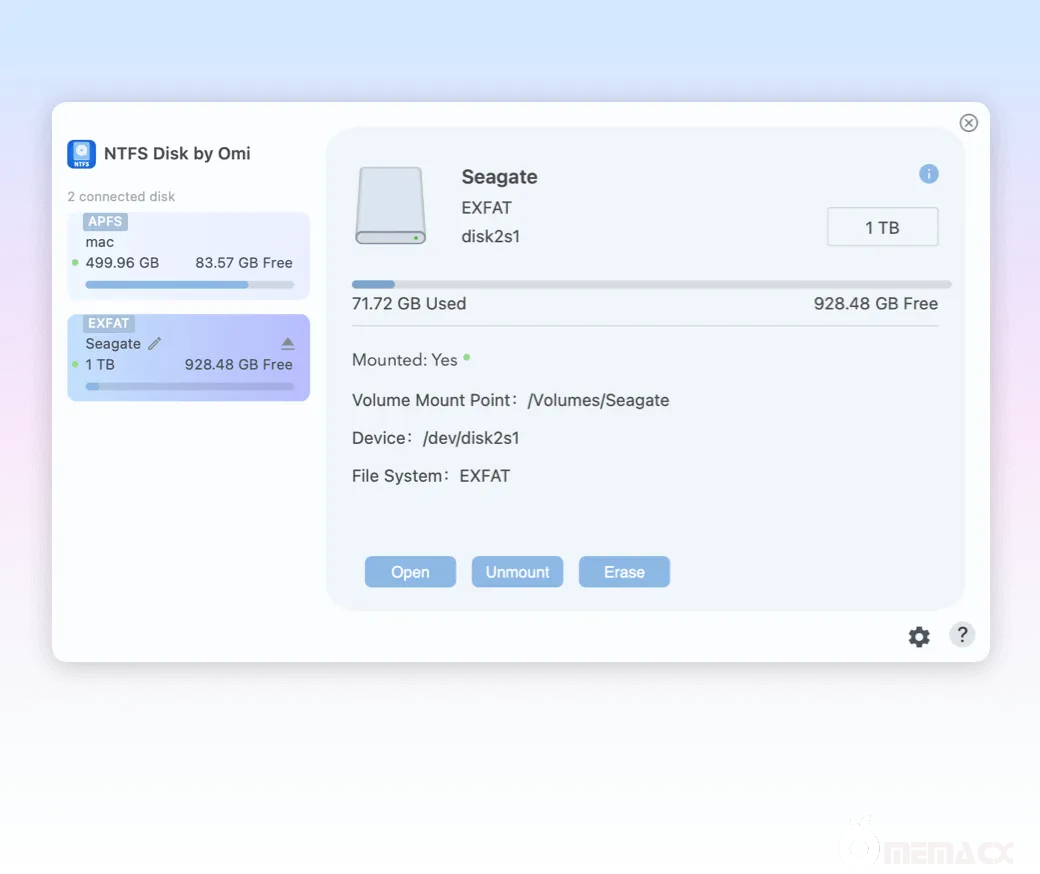Click the pencil rename icon beside Seagate
1040x874 pixels.
[x=154, y=343]
